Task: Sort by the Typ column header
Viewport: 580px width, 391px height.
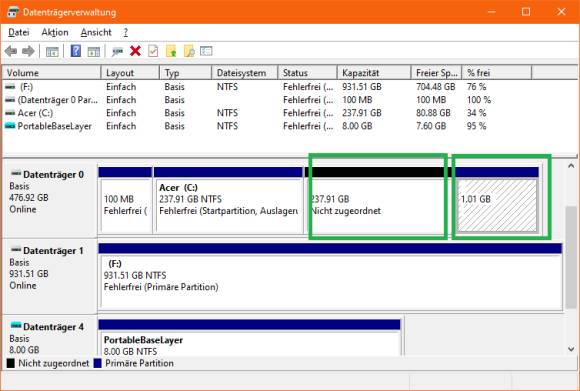Action: (x=185, y=73)
